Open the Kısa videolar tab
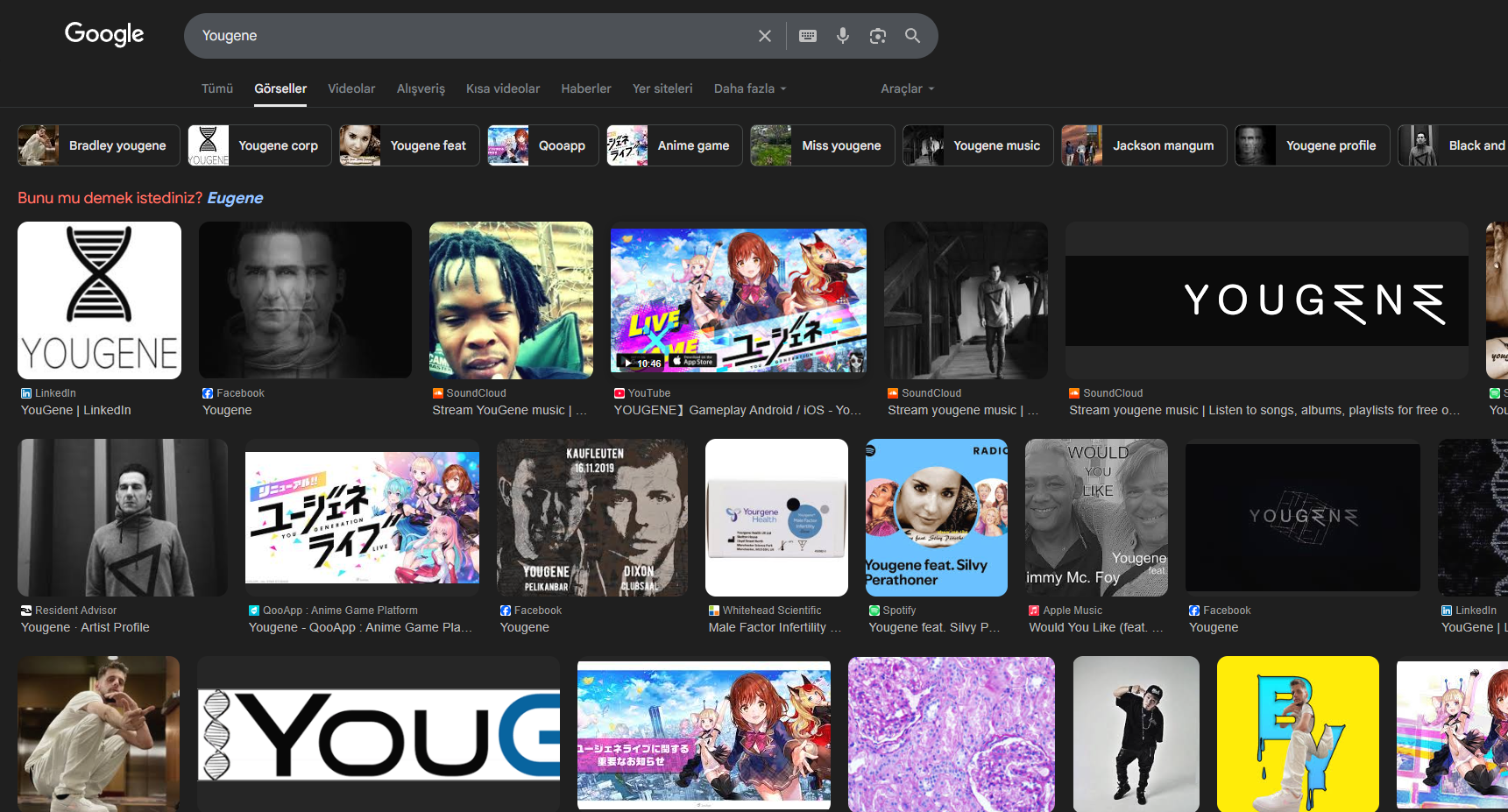Image resolution: width=1508 pixels, height=812 pixels. (x=503, y=88)
